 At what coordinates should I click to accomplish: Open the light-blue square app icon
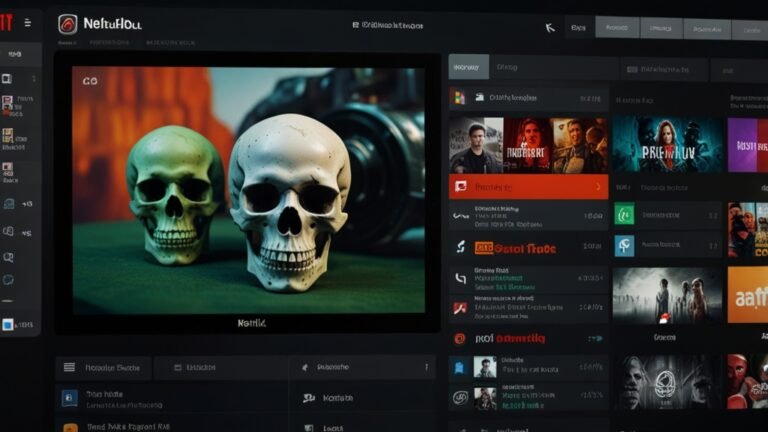[x=624, y=246]
